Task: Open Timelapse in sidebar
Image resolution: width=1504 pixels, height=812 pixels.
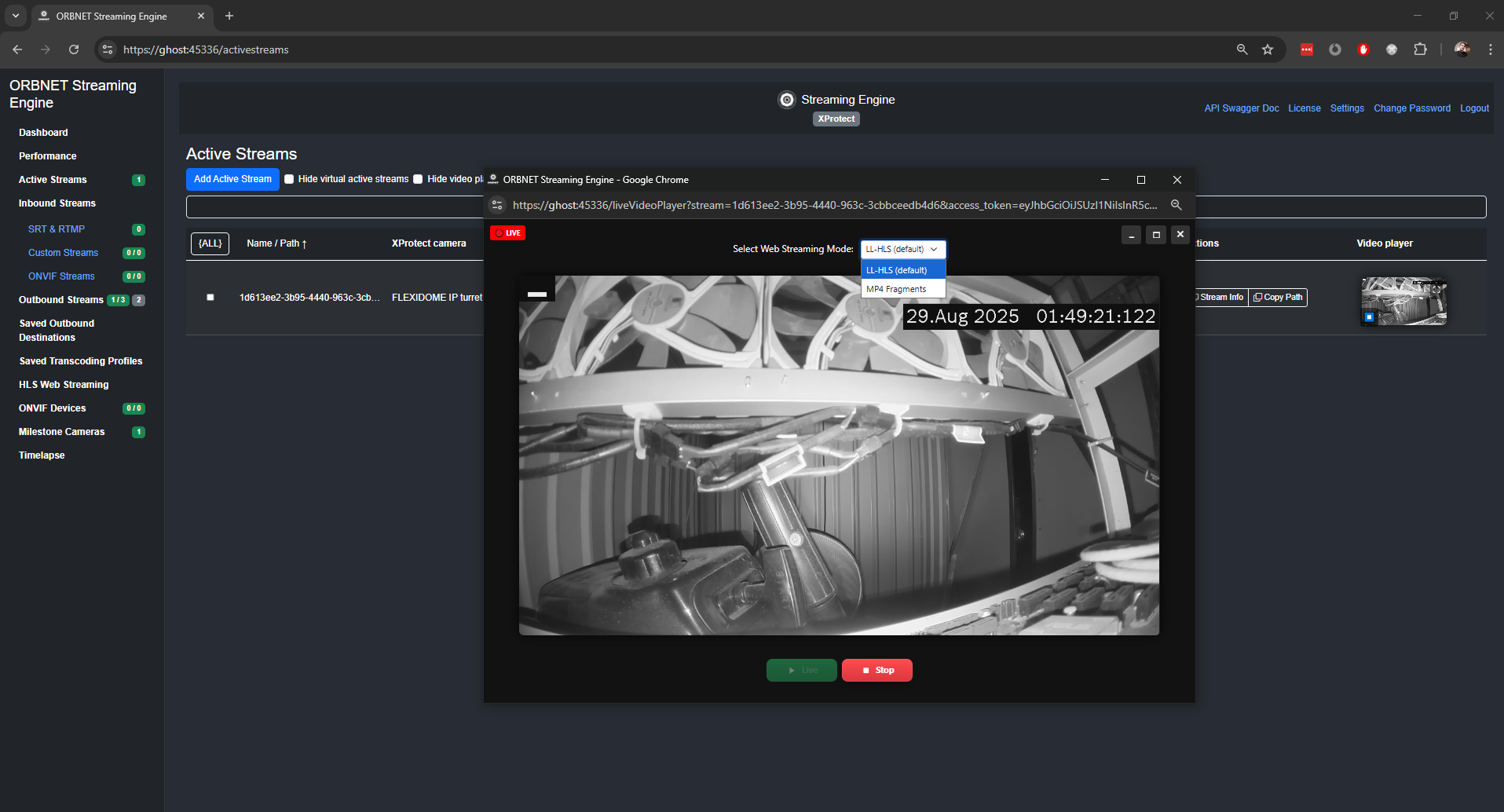Action: (x=42, y=455)
